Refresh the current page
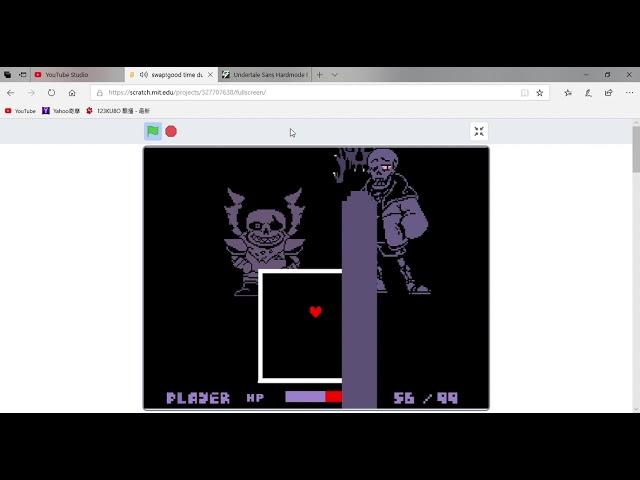Screen dimensions: 640x480 pyautogui.click(x=51, y=93)
